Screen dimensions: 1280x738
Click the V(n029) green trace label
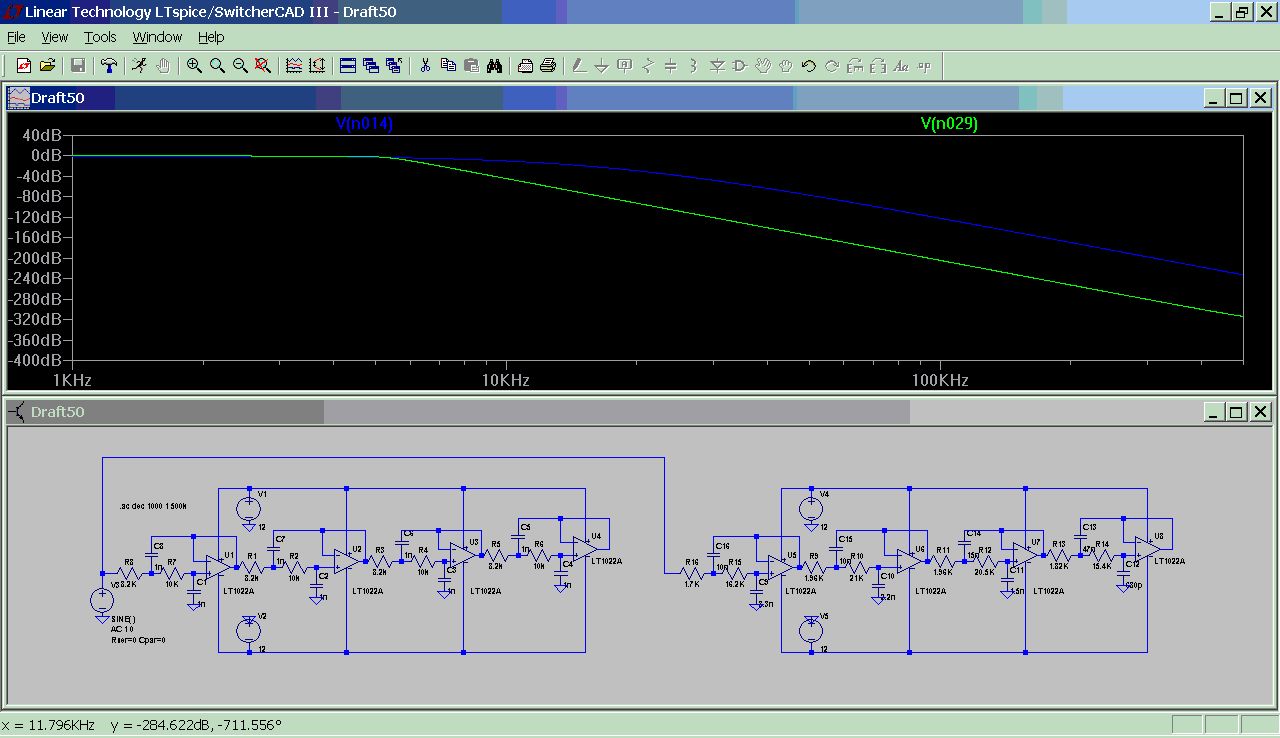pos(949,124)
